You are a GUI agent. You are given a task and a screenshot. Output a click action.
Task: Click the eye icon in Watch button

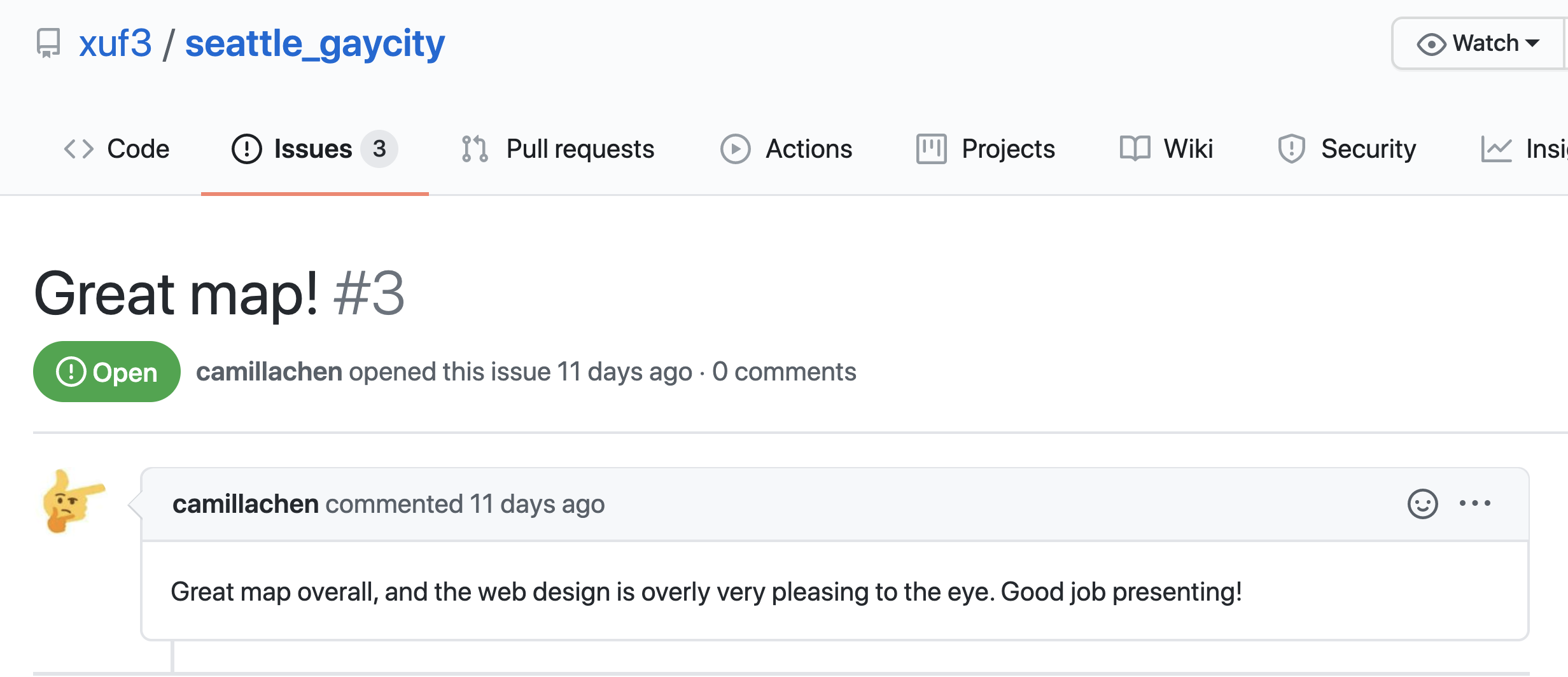(x=1431, y=44)
